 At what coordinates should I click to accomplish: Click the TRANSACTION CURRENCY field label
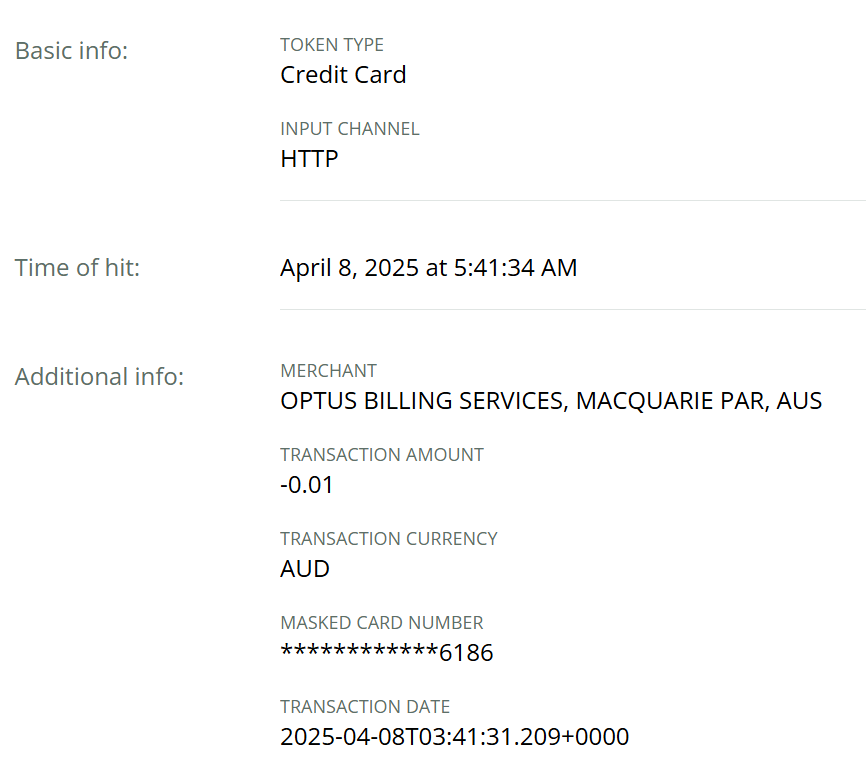[389, 539]
